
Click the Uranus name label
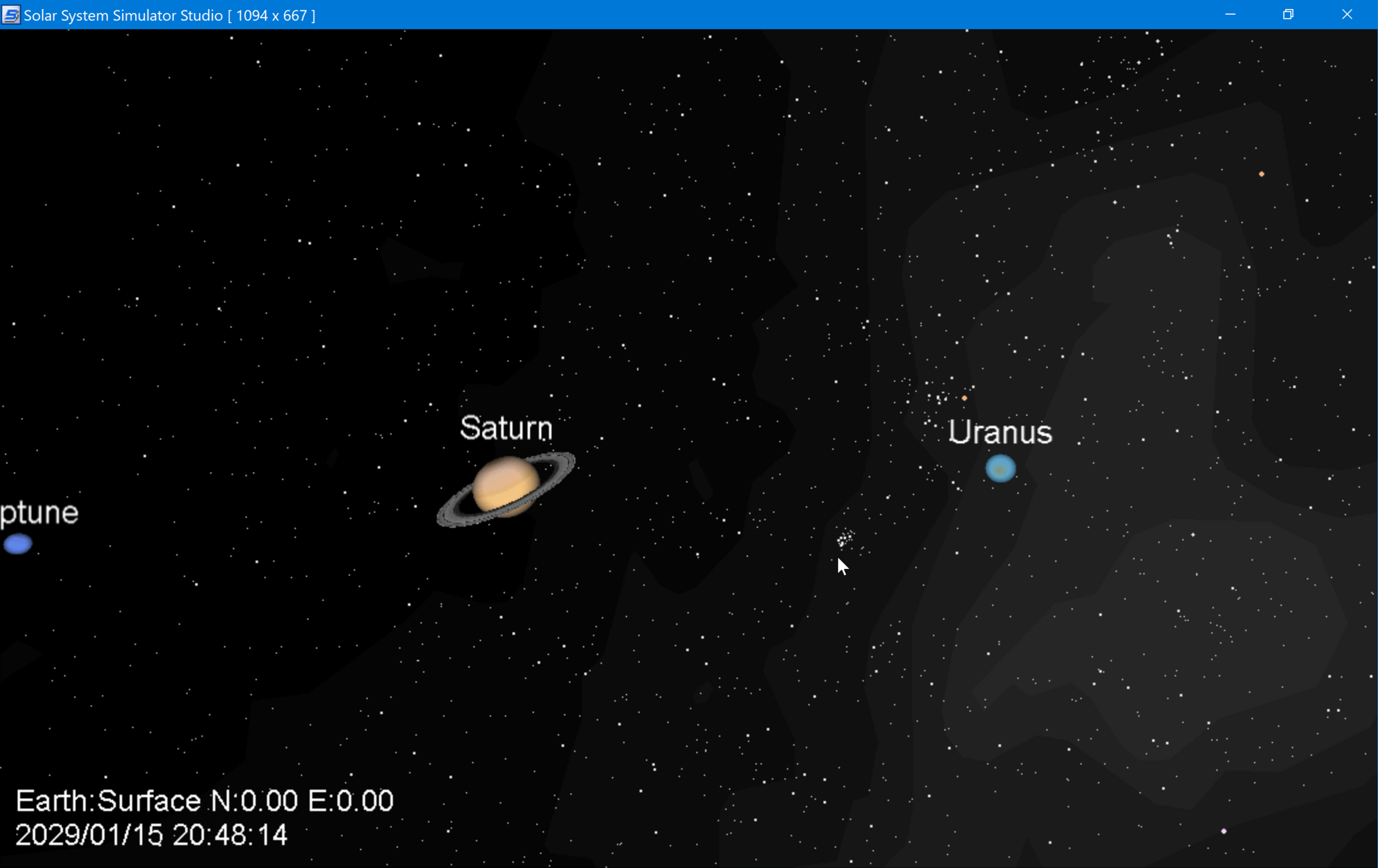(1000, 432)
